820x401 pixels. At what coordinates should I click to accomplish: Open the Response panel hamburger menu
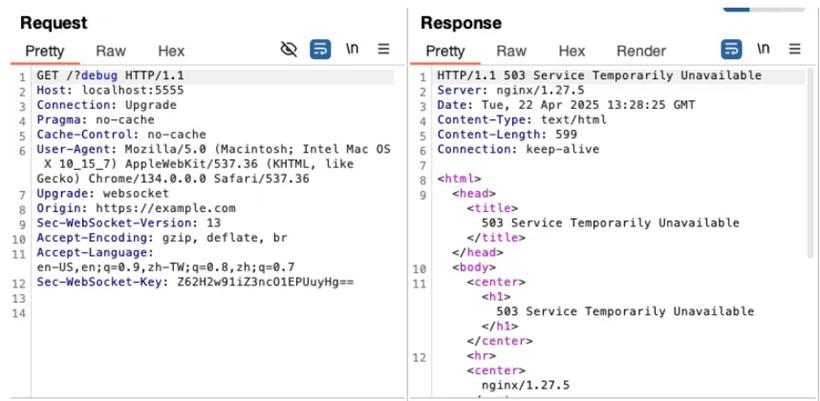point(795,49)
